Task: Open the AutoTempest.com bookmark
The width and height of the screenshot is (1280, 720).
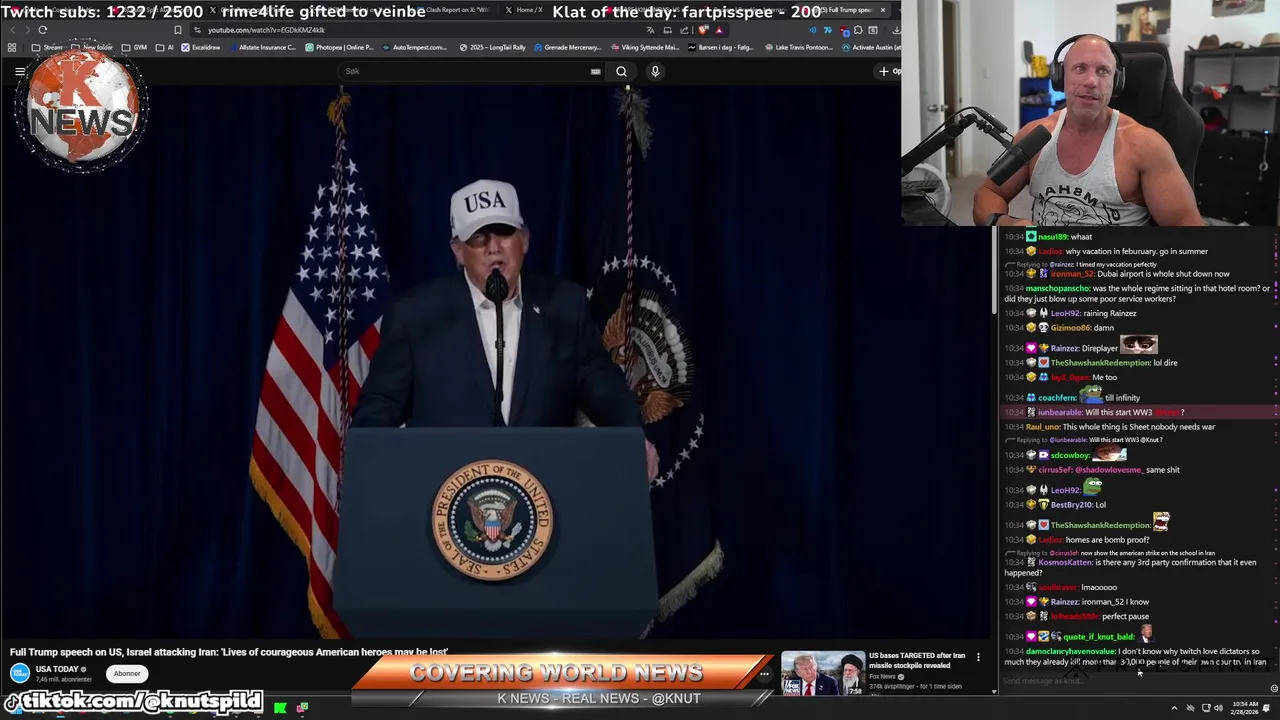Action: click(x=414, y=47)
